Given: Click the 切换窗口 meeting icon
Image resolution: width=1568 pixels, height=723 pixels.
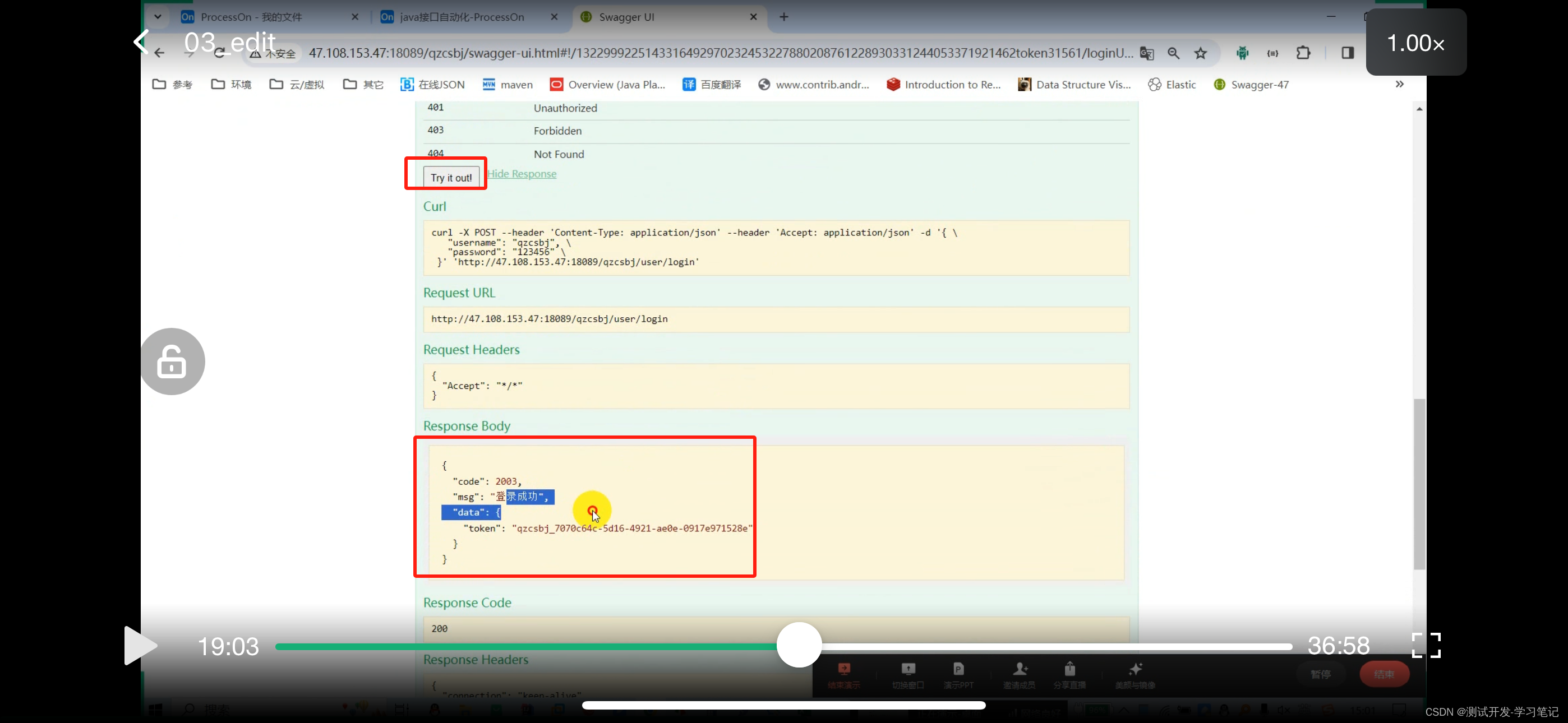Looking at the screenshot, I should 908,675.
